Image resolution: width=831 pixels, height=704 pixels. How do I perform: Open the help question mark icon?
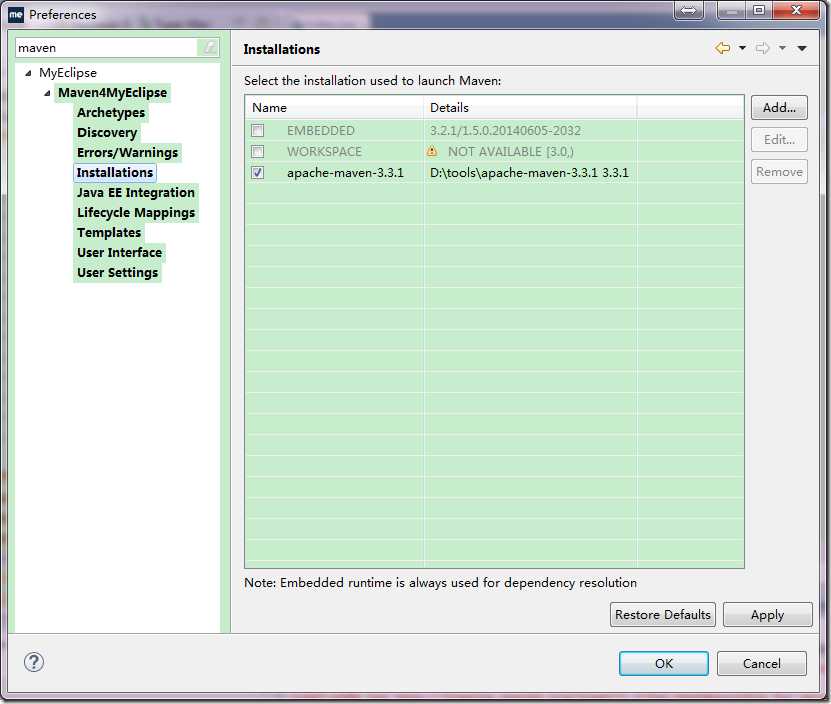(34, 662)
